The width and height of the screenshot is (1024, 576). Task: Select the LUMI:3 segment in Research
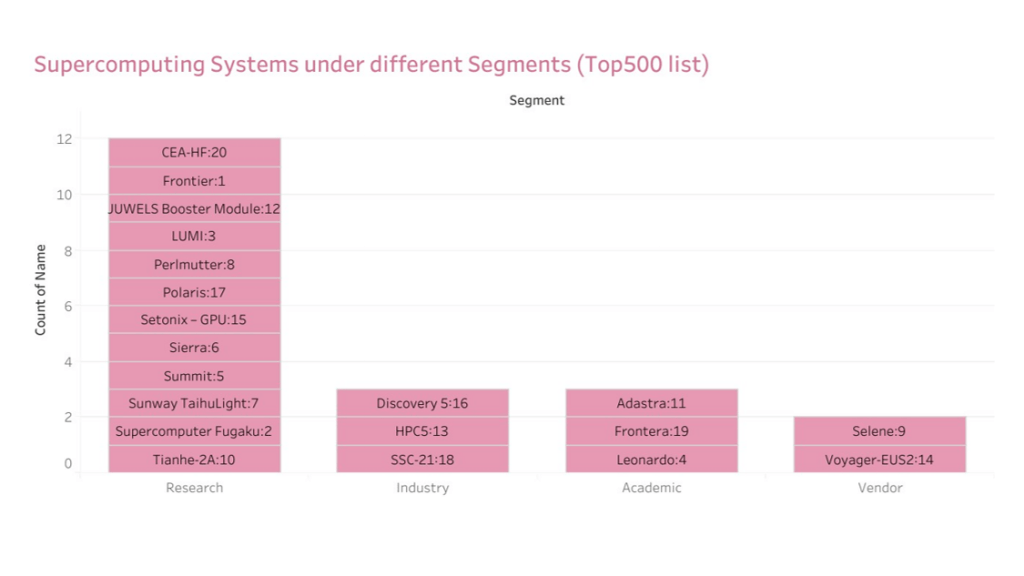194,236
